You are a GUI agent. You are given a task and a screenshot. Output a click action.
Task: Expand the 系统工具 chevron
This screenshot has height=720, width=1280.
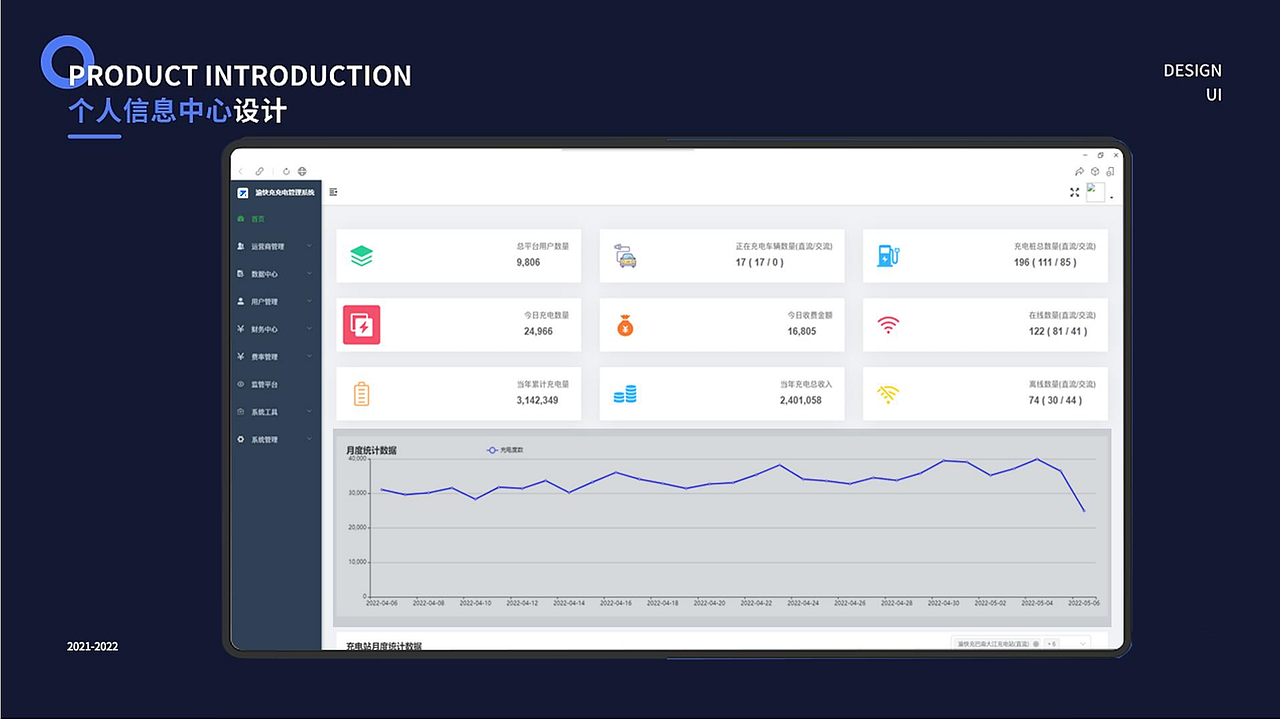(x=309, y=412)
